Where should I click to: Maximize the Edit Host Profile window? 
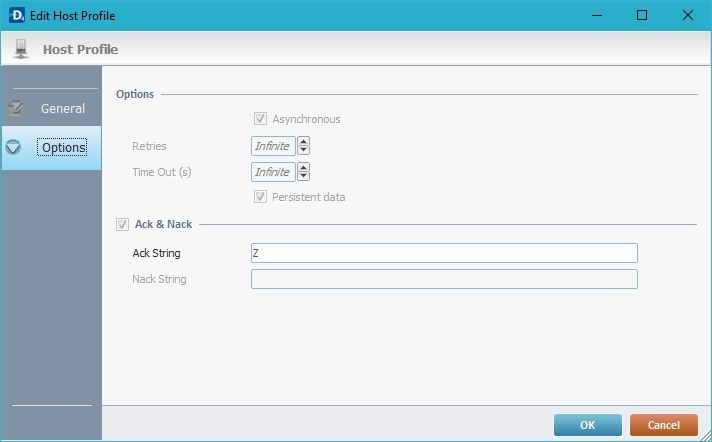tap(642, 15)
